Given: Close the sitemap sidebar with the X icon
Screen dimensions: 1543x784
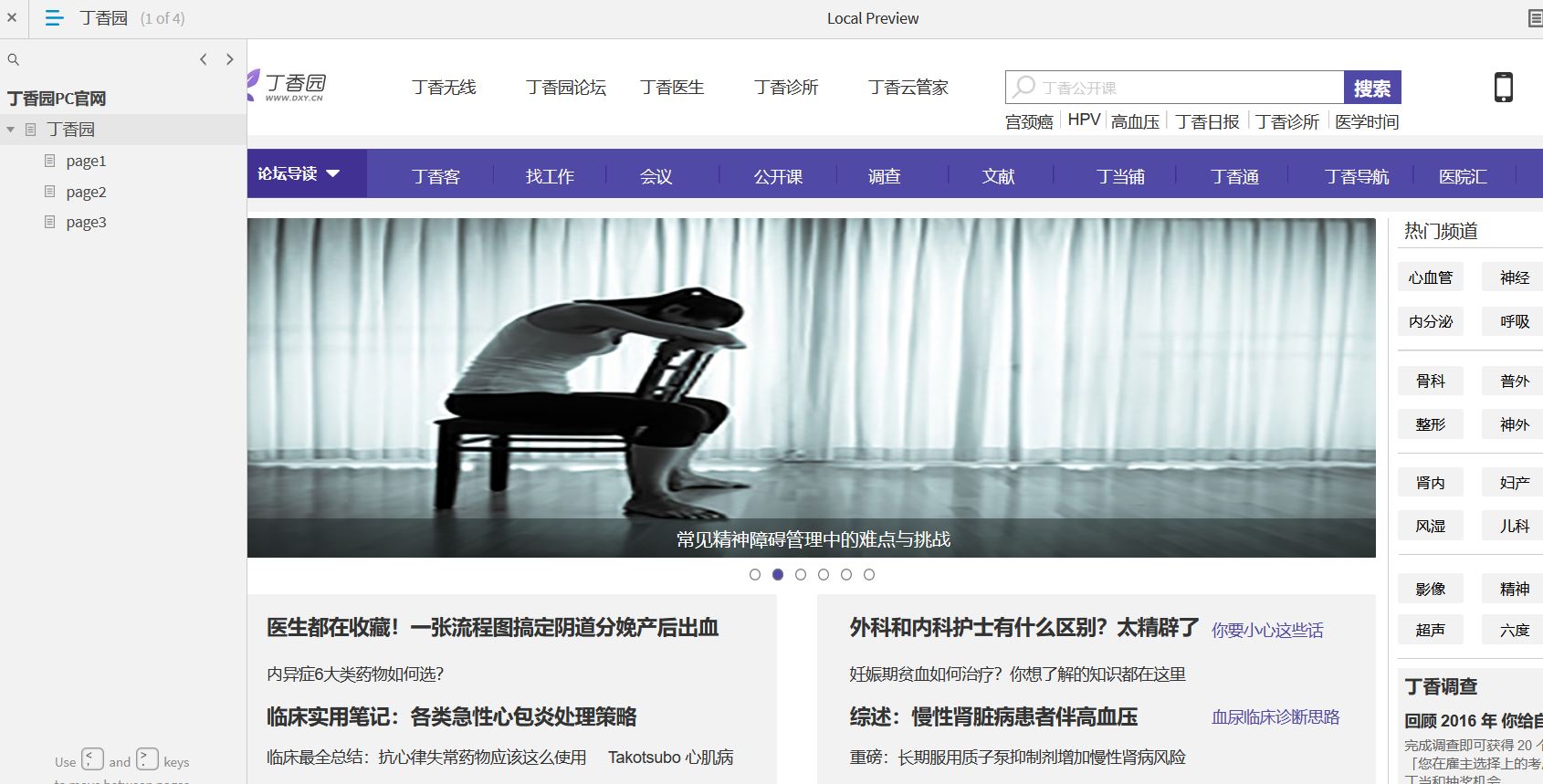Looking at the screenshot, I should point(12,17).
